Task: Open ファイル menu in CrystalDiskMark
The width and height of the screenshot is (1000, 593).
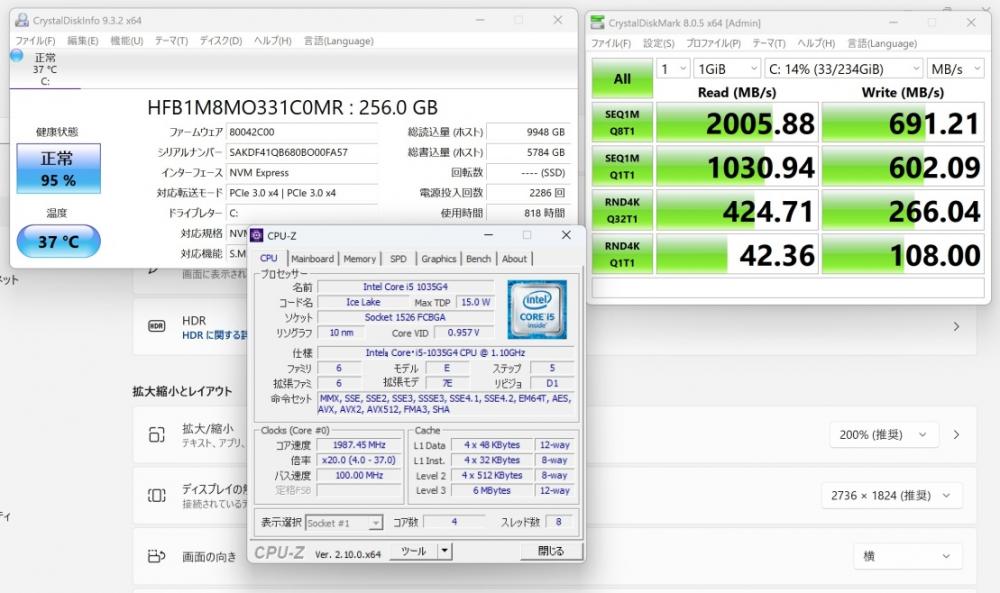Action: click(610, 43)
